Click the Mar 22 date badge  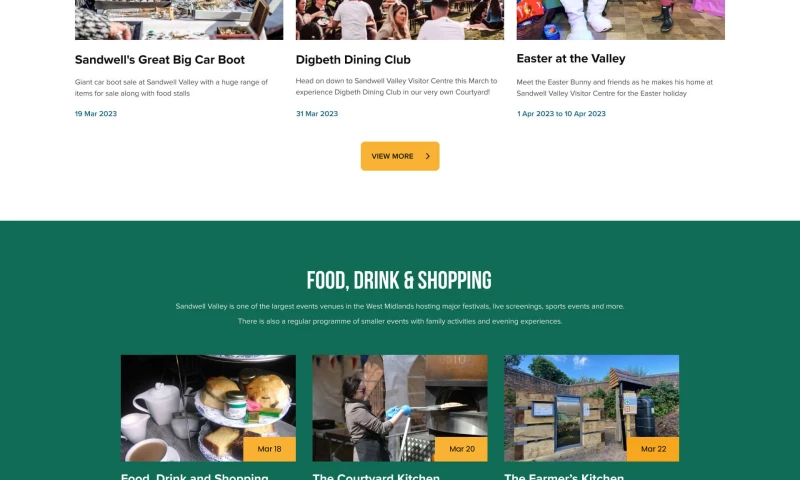coord(653,449)
